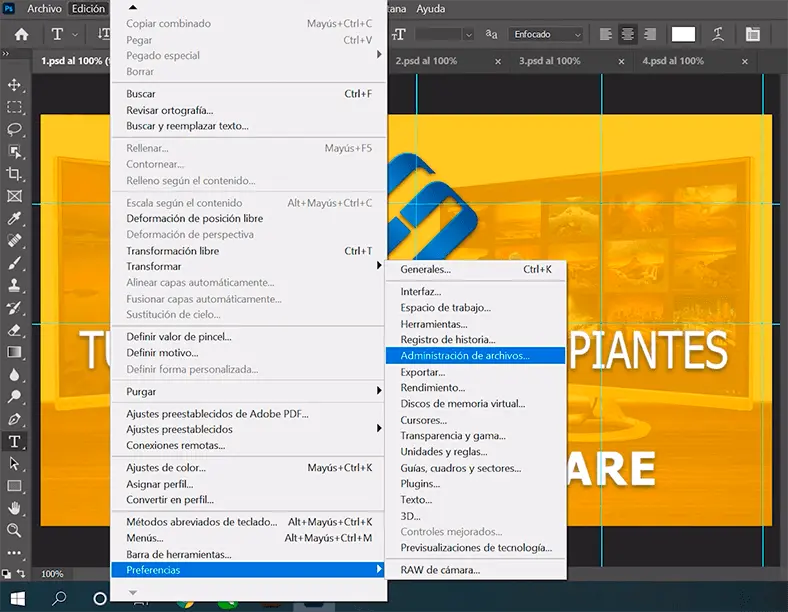Choose Transformación libre
Viewport: 788px width, 612px height.
coord(249,251)
